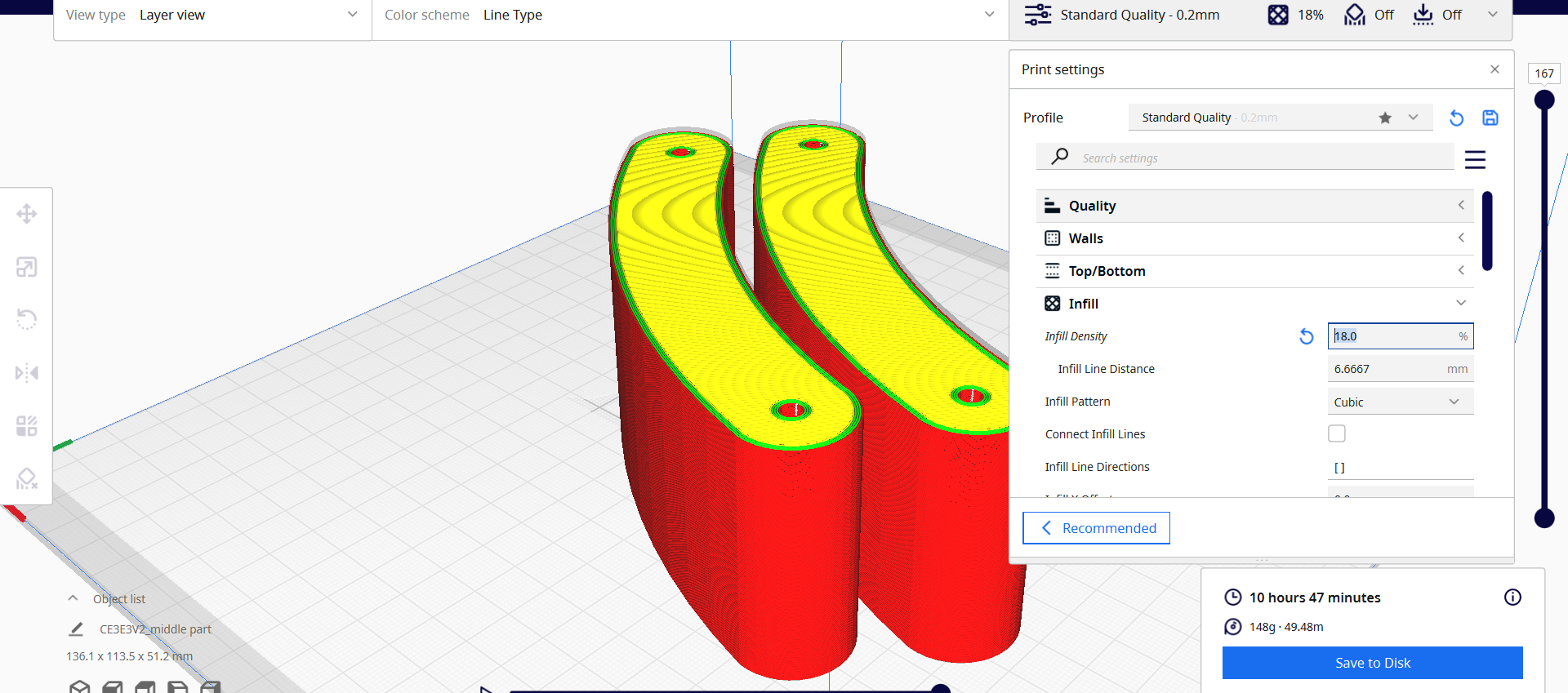
Task: Collapse the Infill settings category
Action: (1254, 304)
